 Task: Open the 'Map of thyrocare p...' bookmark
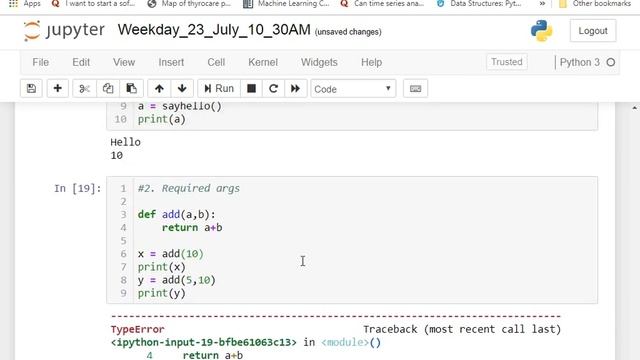tap(190, 4)
